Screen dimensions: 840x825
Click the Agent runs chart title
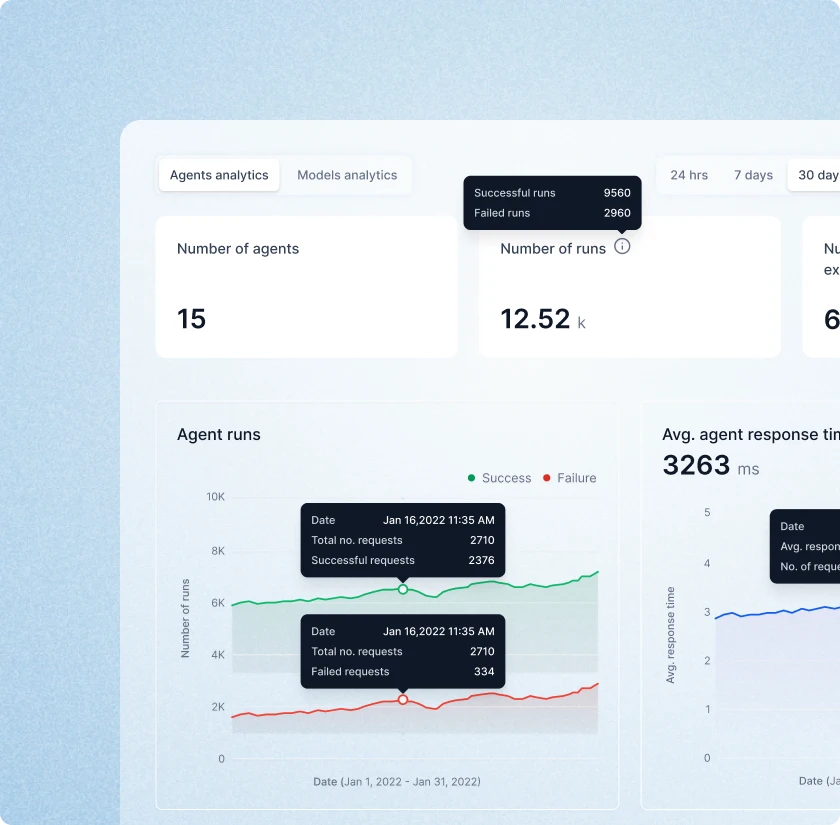point(218,435)
